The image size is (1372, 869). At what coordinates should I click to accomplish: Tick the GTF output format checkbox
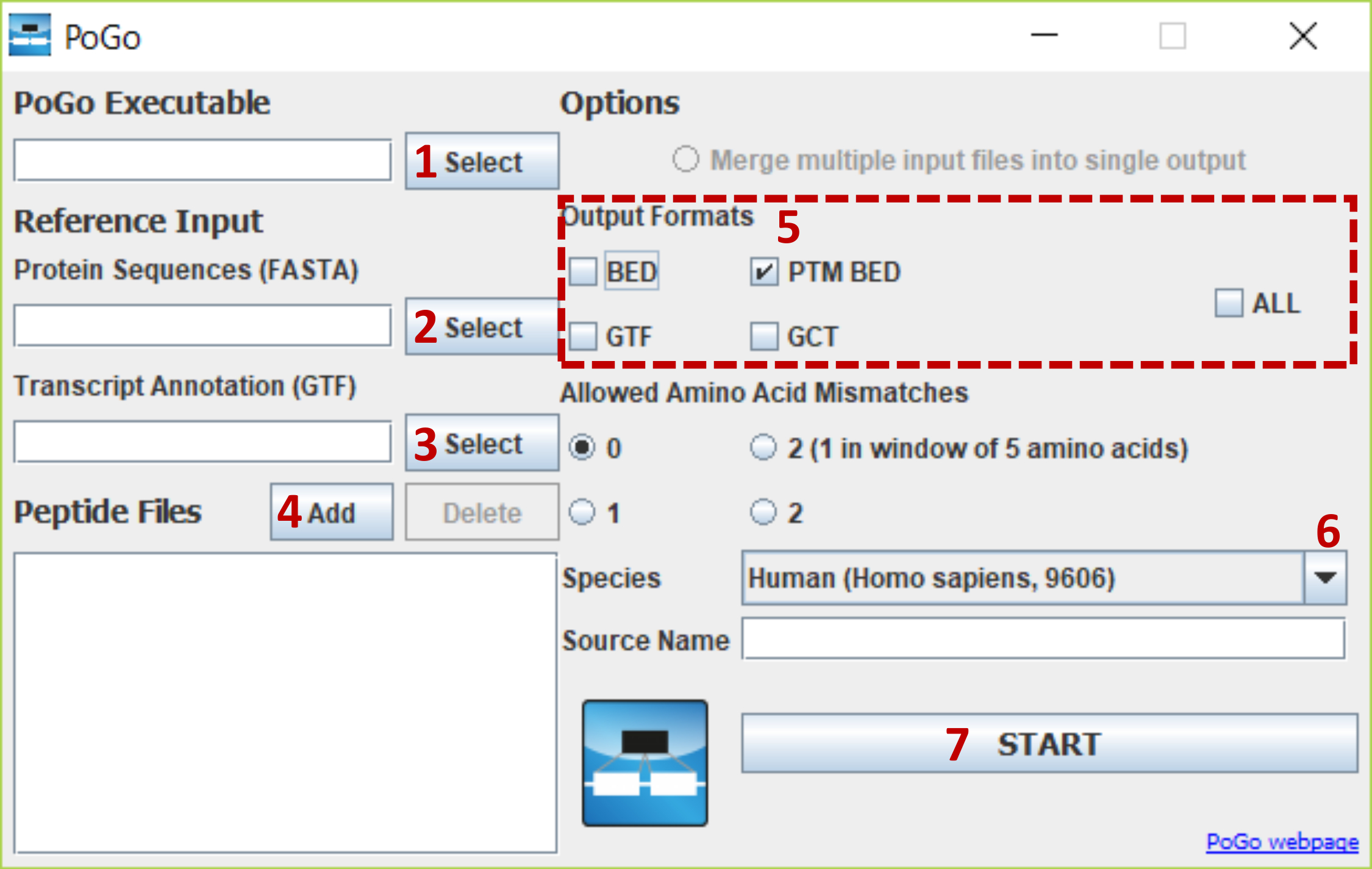pyautogui.click(x=583, y=337)
